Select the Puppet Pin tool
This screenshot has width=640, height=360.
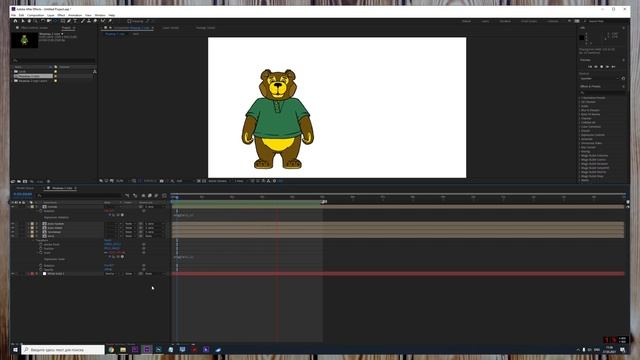[x=109, y=21]
